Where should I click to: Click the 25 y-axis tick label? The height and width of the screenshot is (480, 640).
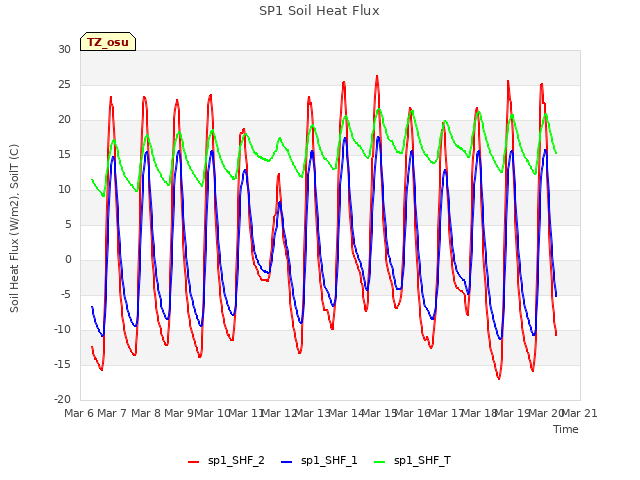(x=64, y=85)
